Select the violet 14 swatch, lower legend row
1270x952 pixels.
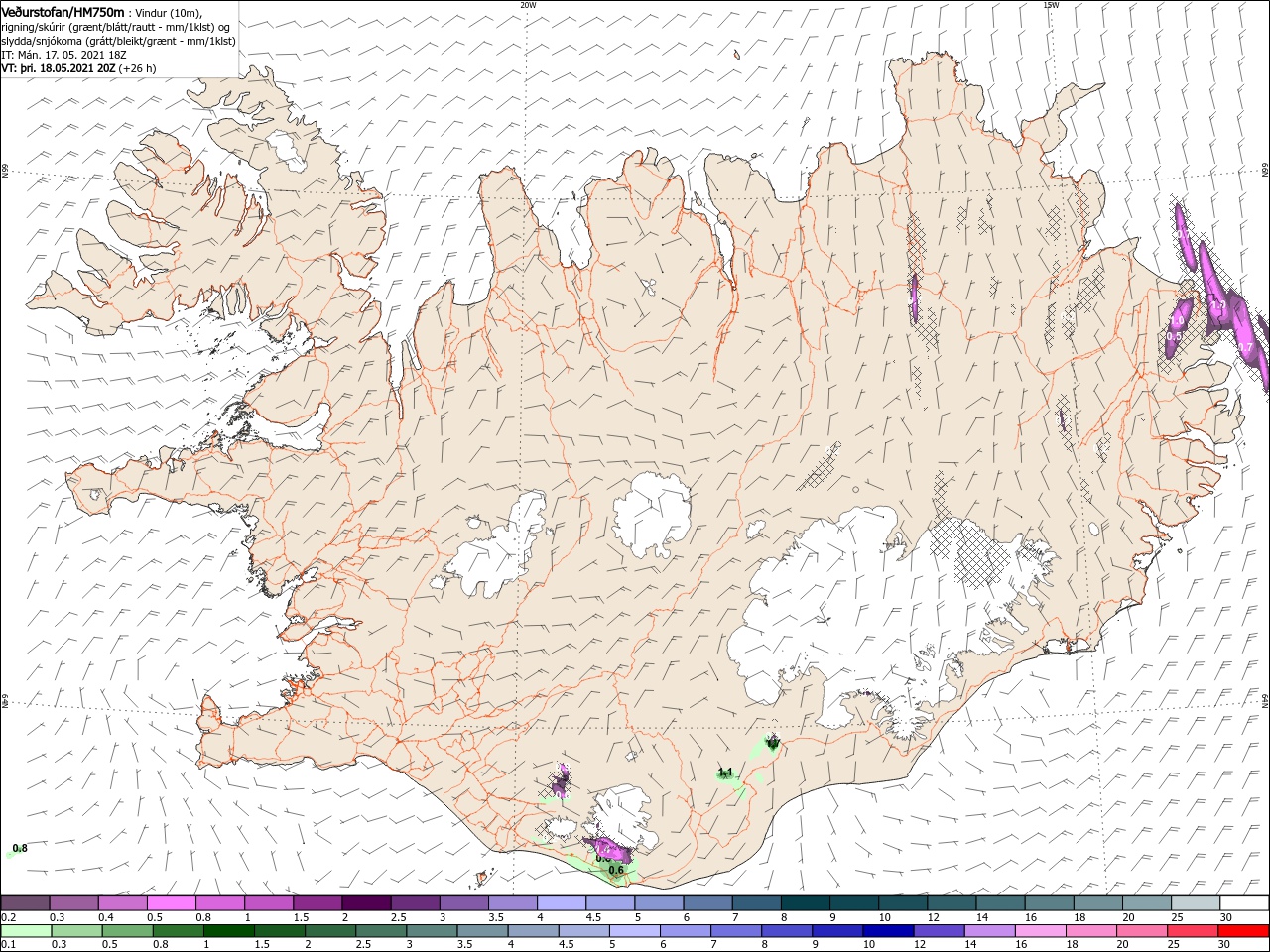coord(991,931)
